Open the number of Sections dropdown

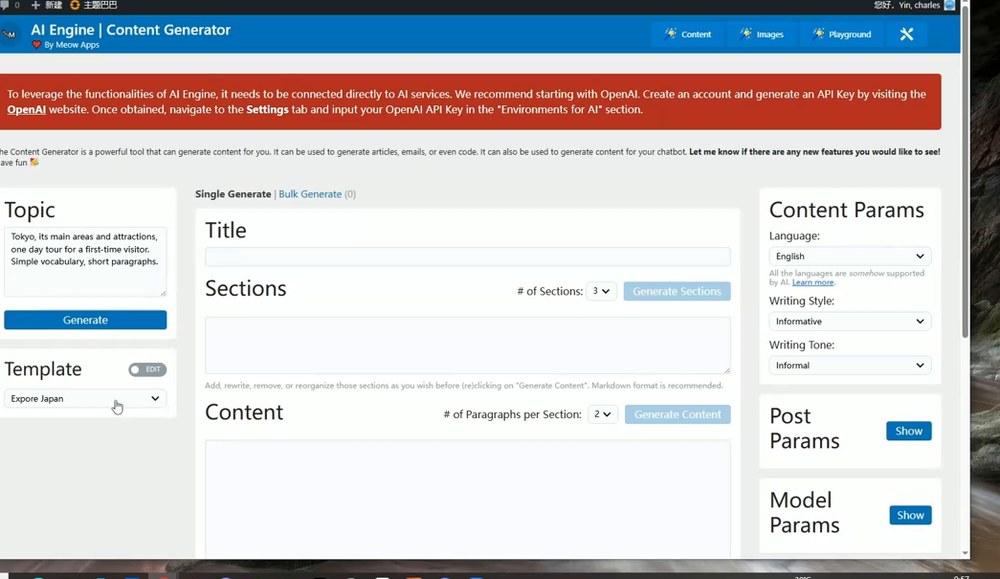(601, 291)
